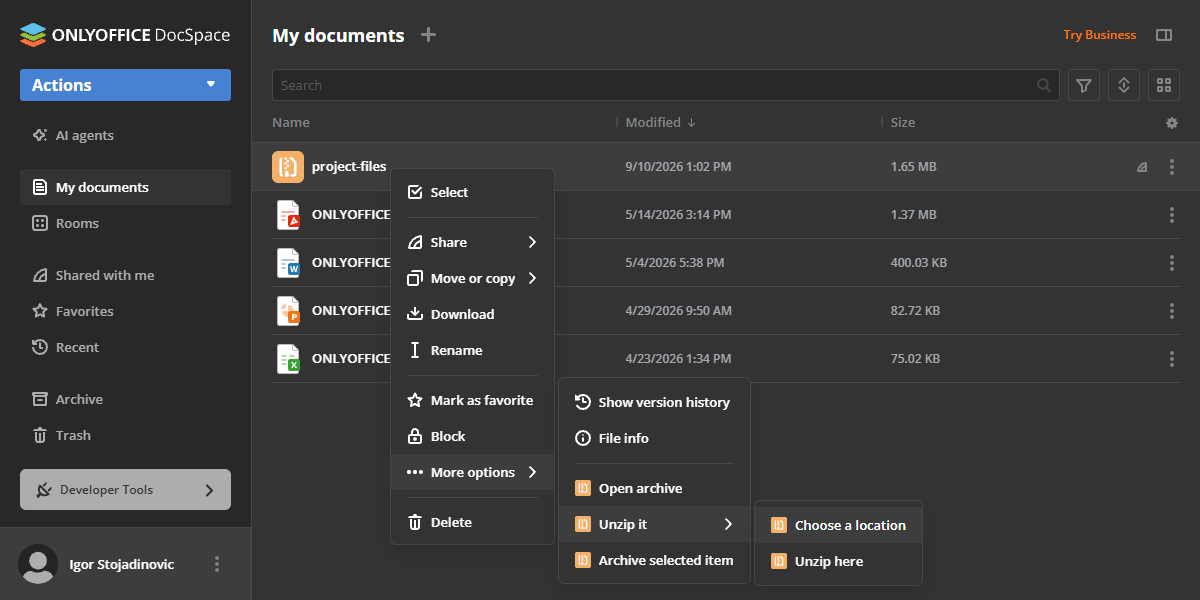Sort by the Name column header
The image size is (1200, 600).
tap(291, 122)
